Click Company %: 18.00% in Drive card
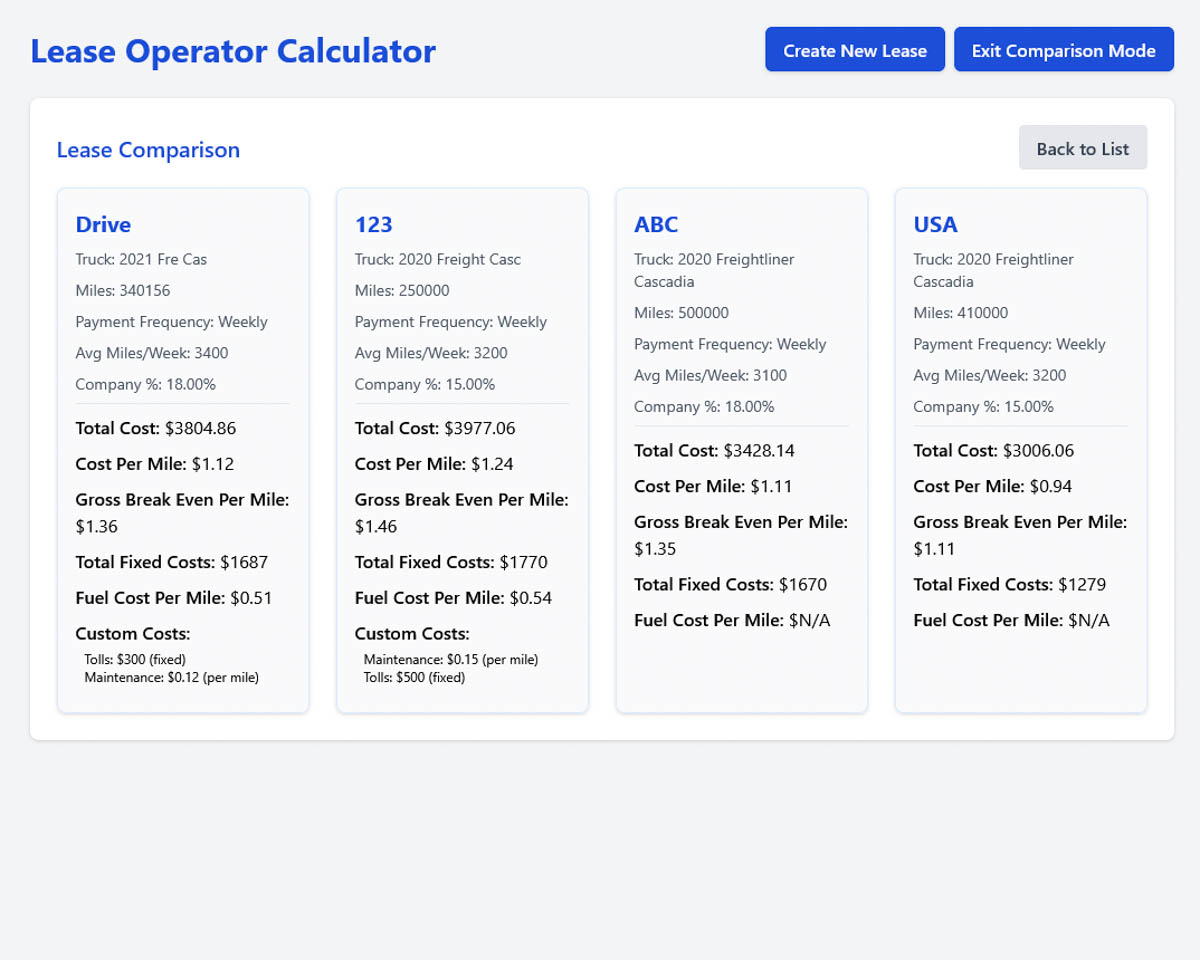Screen dimensions: 1200x960 tap(146, 384)
